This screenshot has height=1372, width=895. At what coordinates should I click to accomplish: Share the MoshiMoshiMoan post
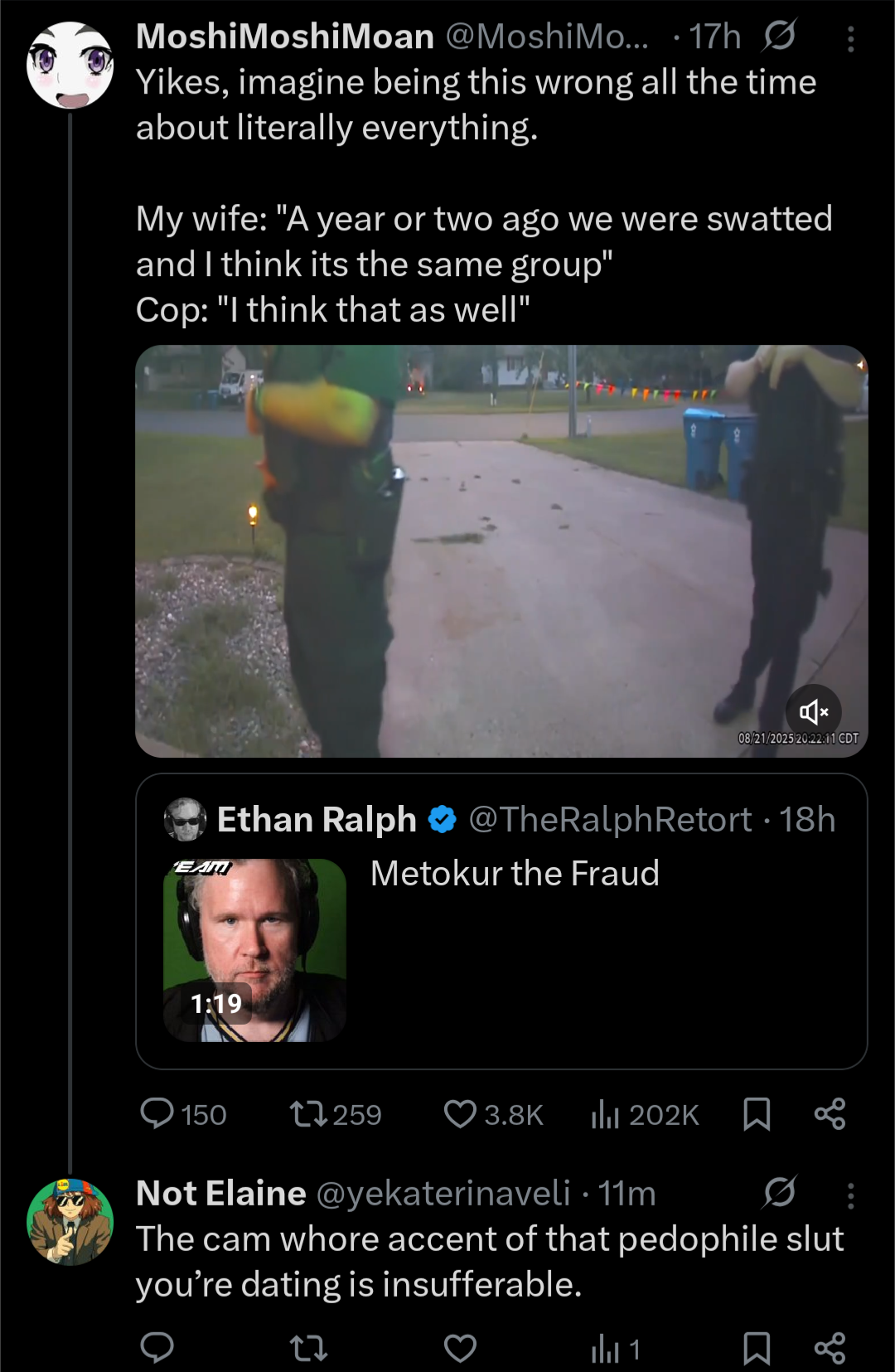tap(830, 1114)
